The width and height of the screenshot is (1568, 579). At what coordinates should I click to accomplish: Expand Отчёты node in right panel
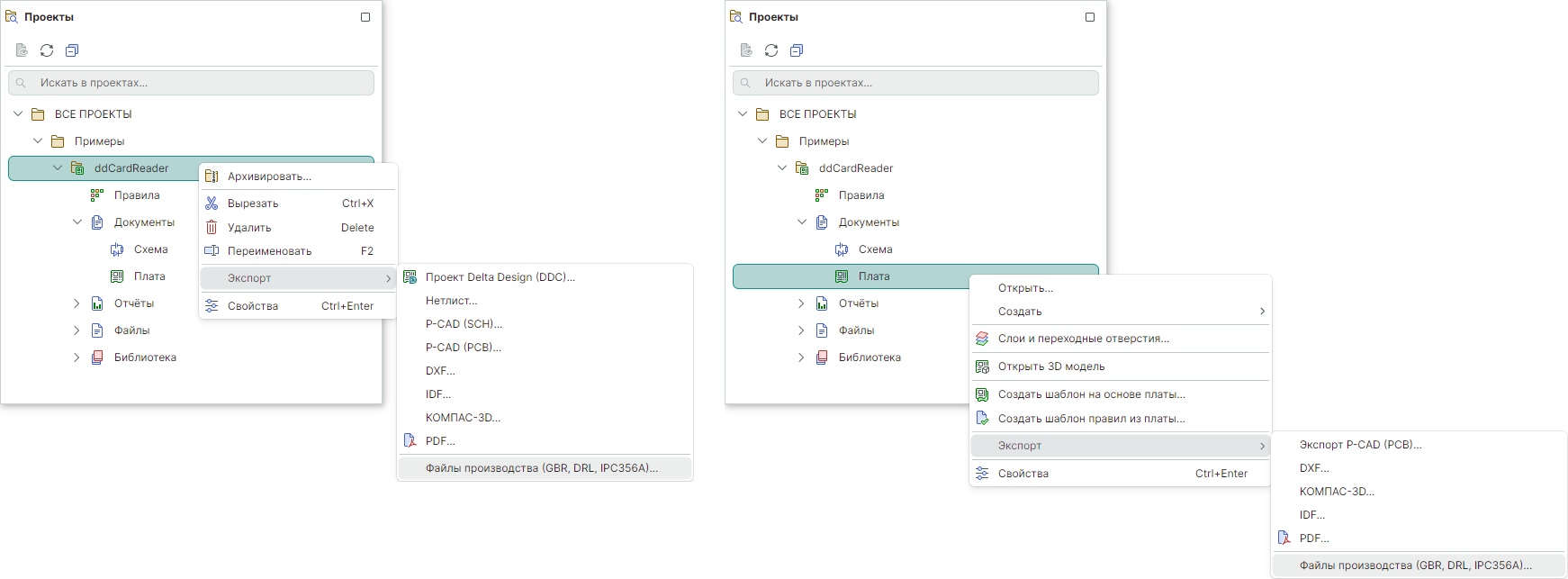[802, 303]
